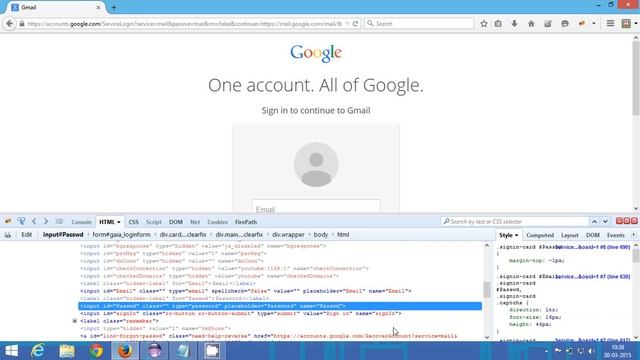Expand the label class remember node

coord(75,321)
